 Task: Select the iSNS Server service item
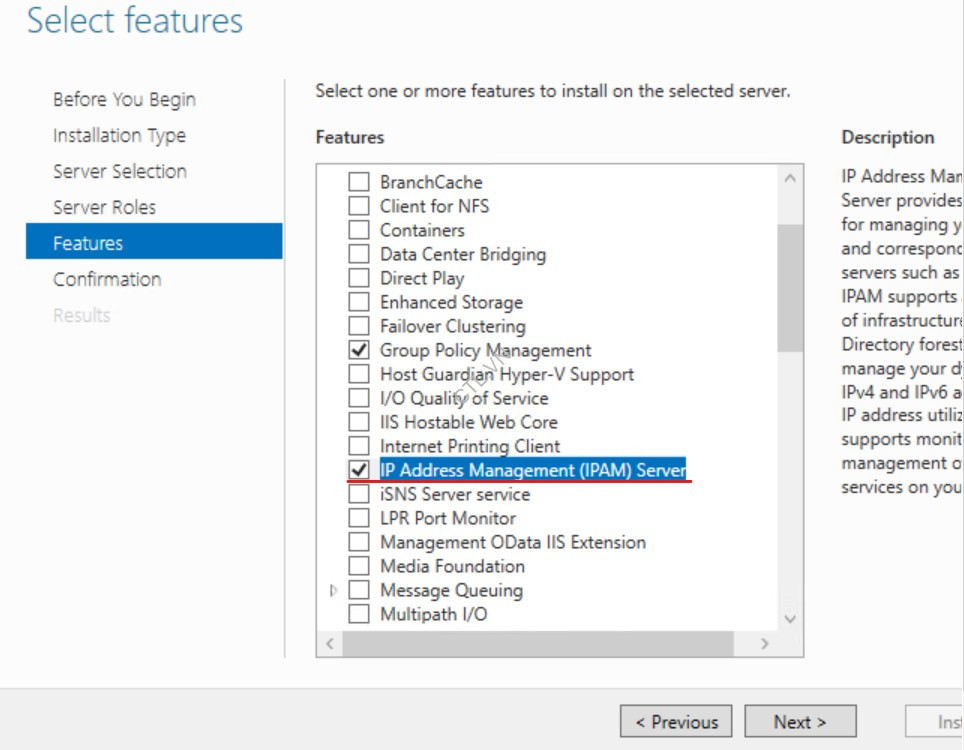click(454, 494)
